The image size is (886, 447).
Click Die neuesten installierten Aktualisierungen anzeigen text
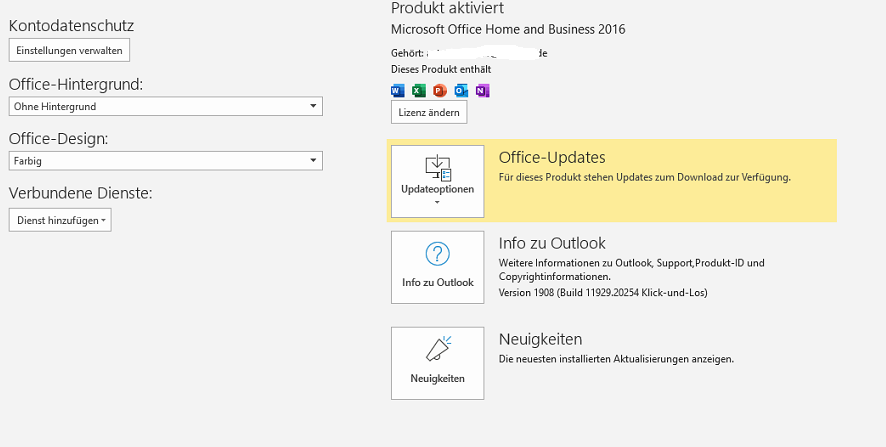616,359
